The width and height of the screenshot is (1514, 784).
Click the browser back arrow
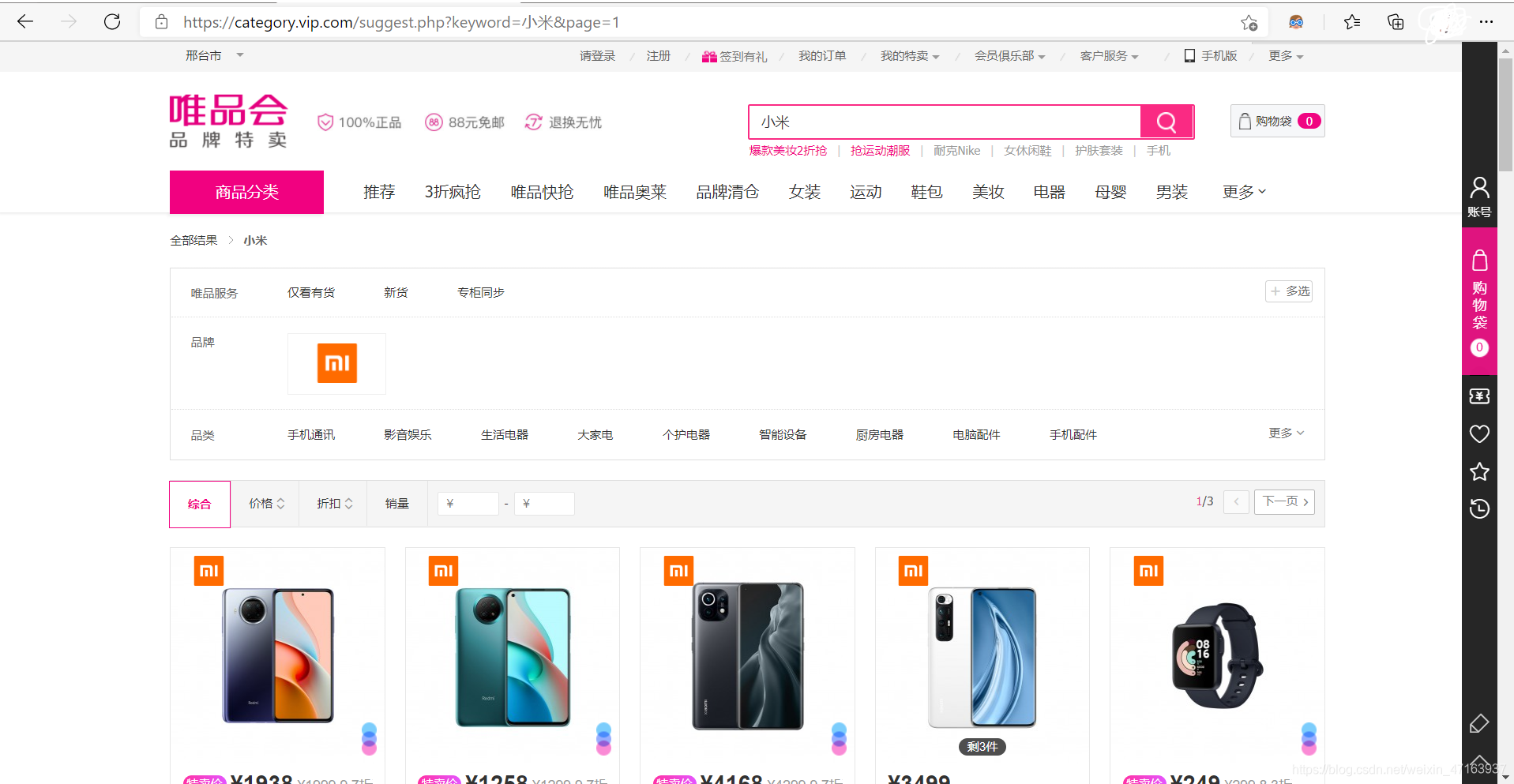click(x=25, y=21)
